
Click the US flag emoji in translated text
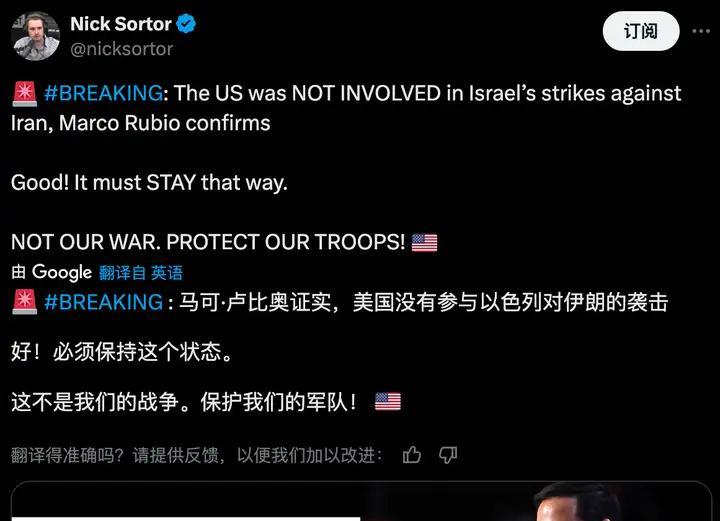pyautogui.click(x=388, y=401)
